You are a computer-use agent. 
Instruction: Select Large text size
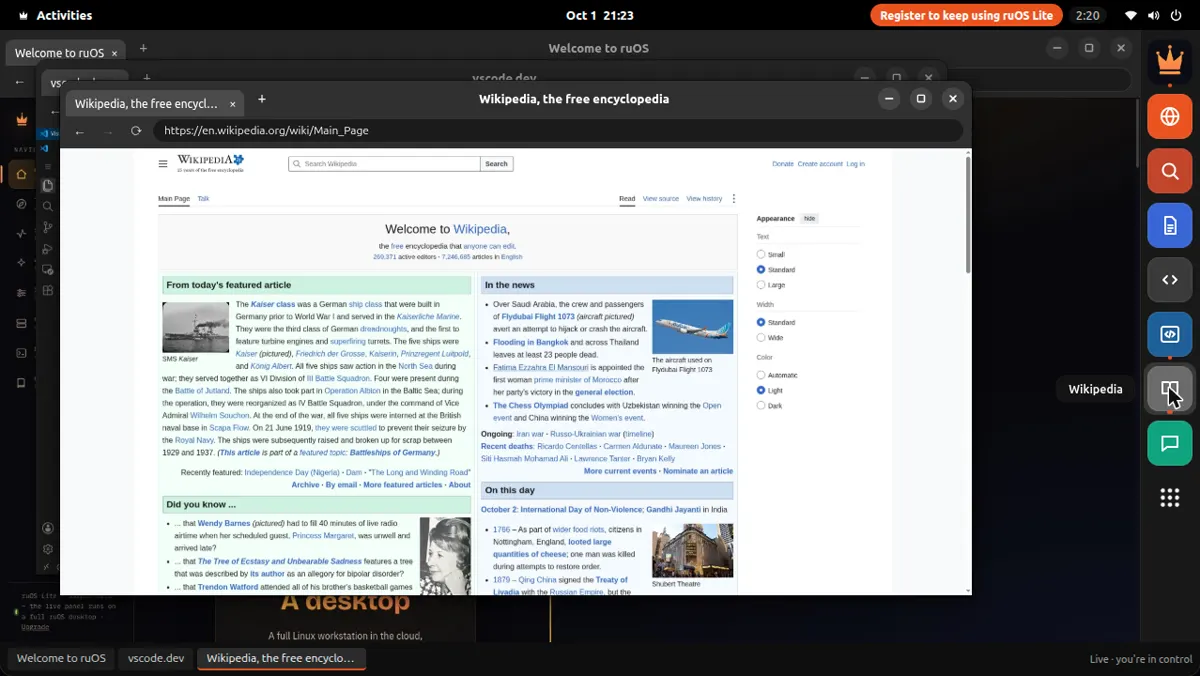761,285
